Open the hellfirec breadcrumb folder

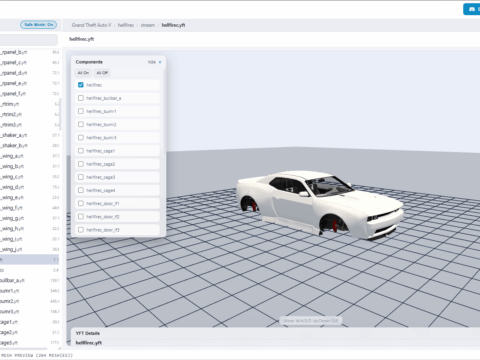(x=126, y=25)
